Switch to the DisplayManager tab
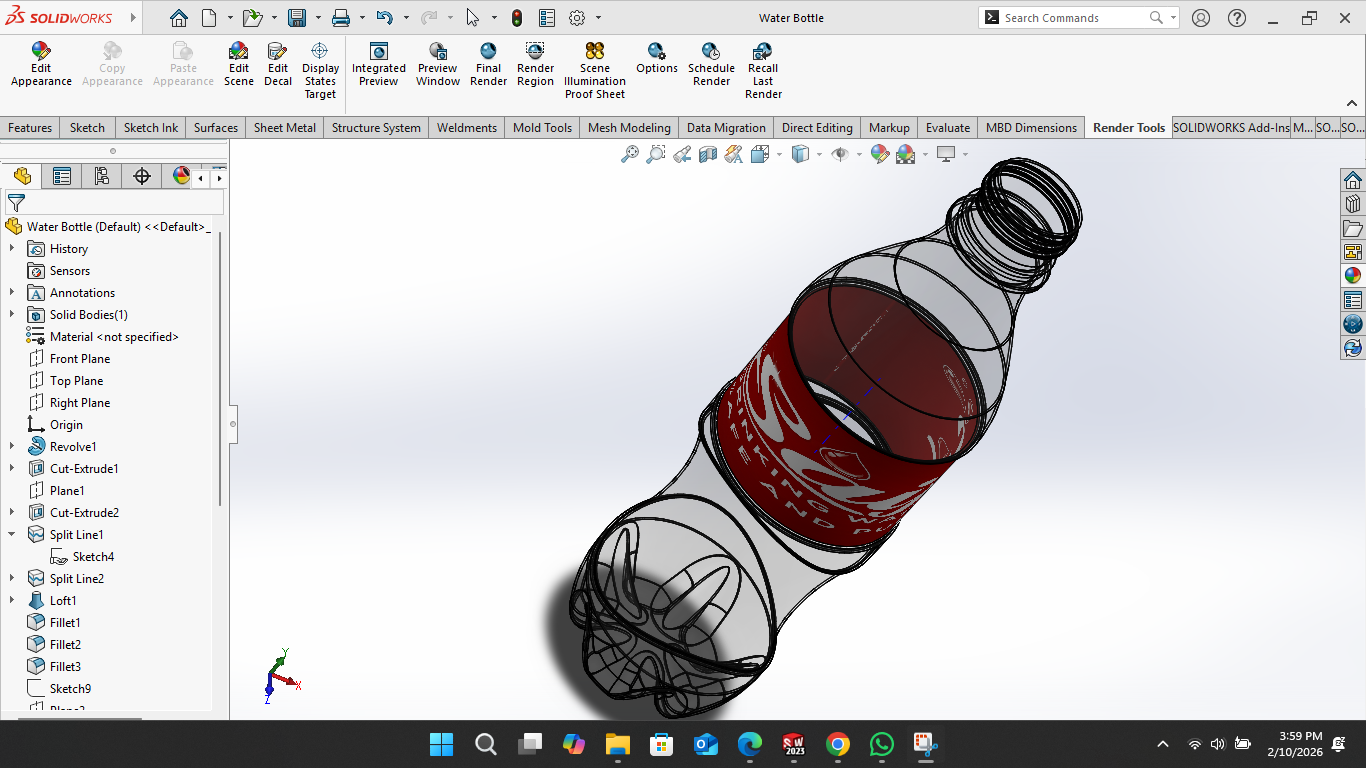The image size is (1366, 768). click(181, 176)
